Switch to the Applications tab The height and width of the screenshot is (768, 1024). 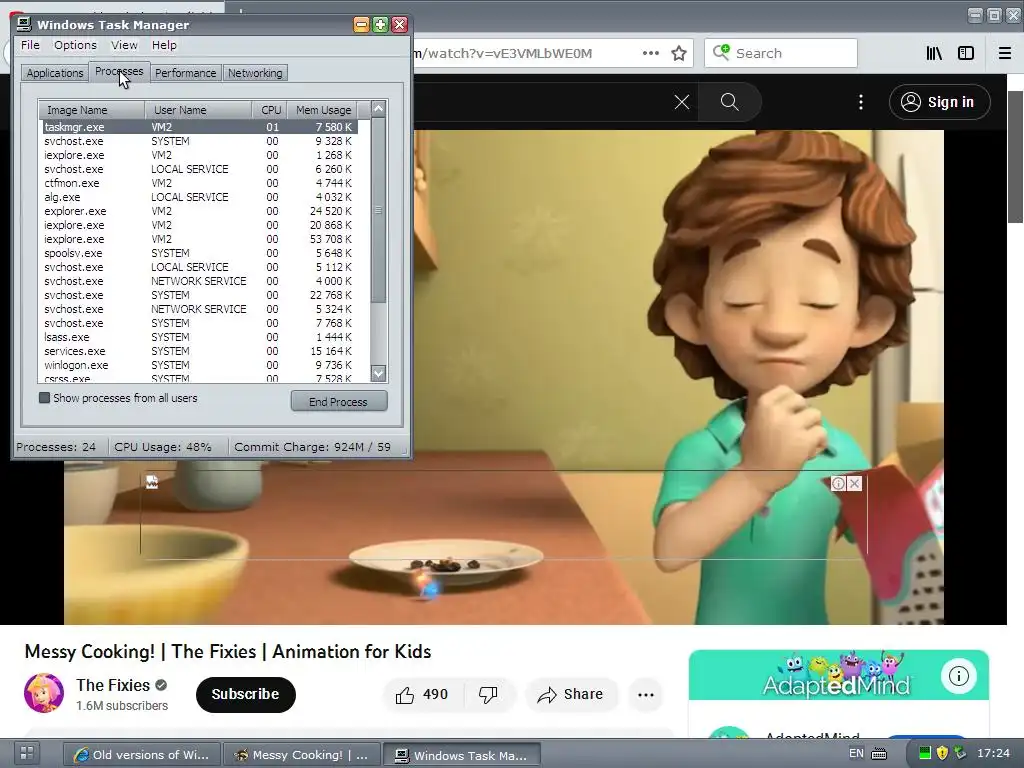(55, 73)
